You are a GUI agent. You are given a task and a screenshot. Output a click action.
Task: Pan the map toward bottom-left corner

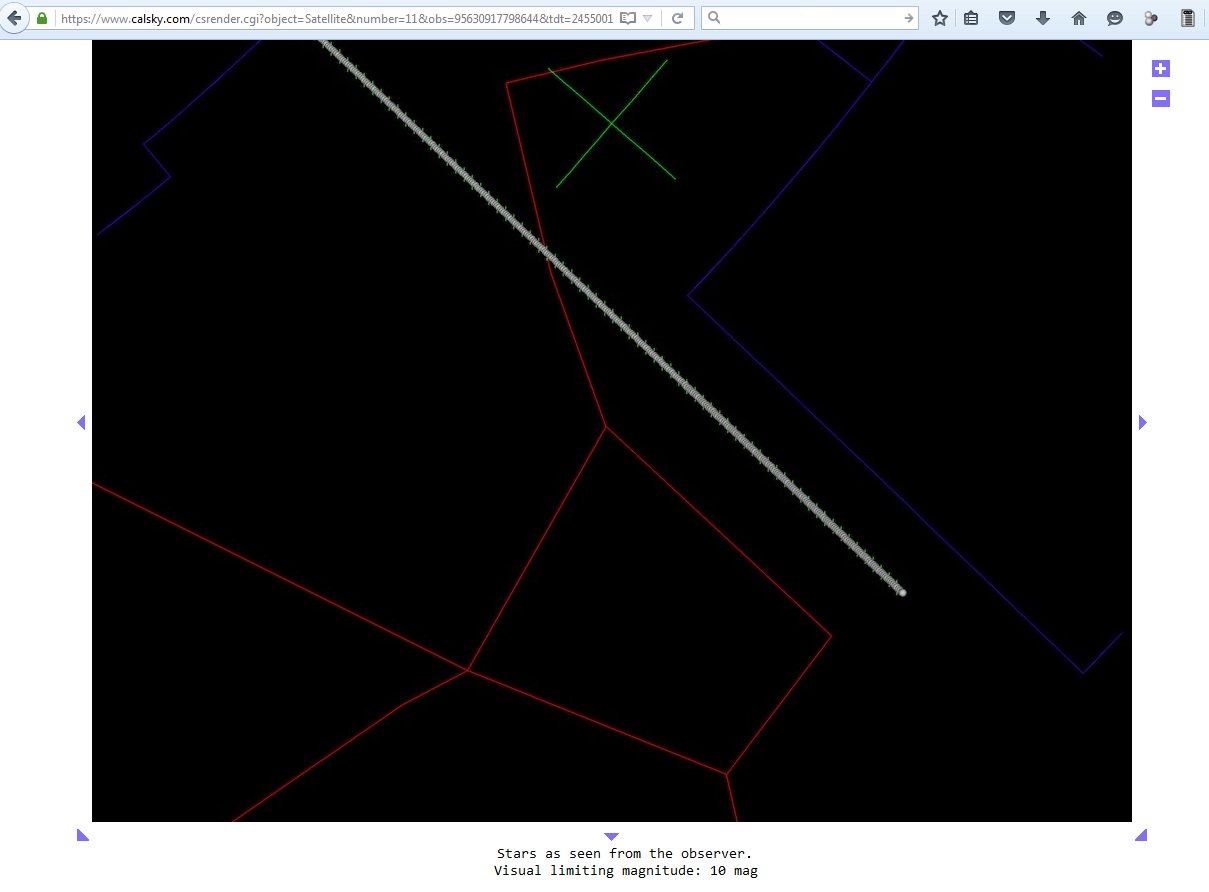tap(82, 835)
